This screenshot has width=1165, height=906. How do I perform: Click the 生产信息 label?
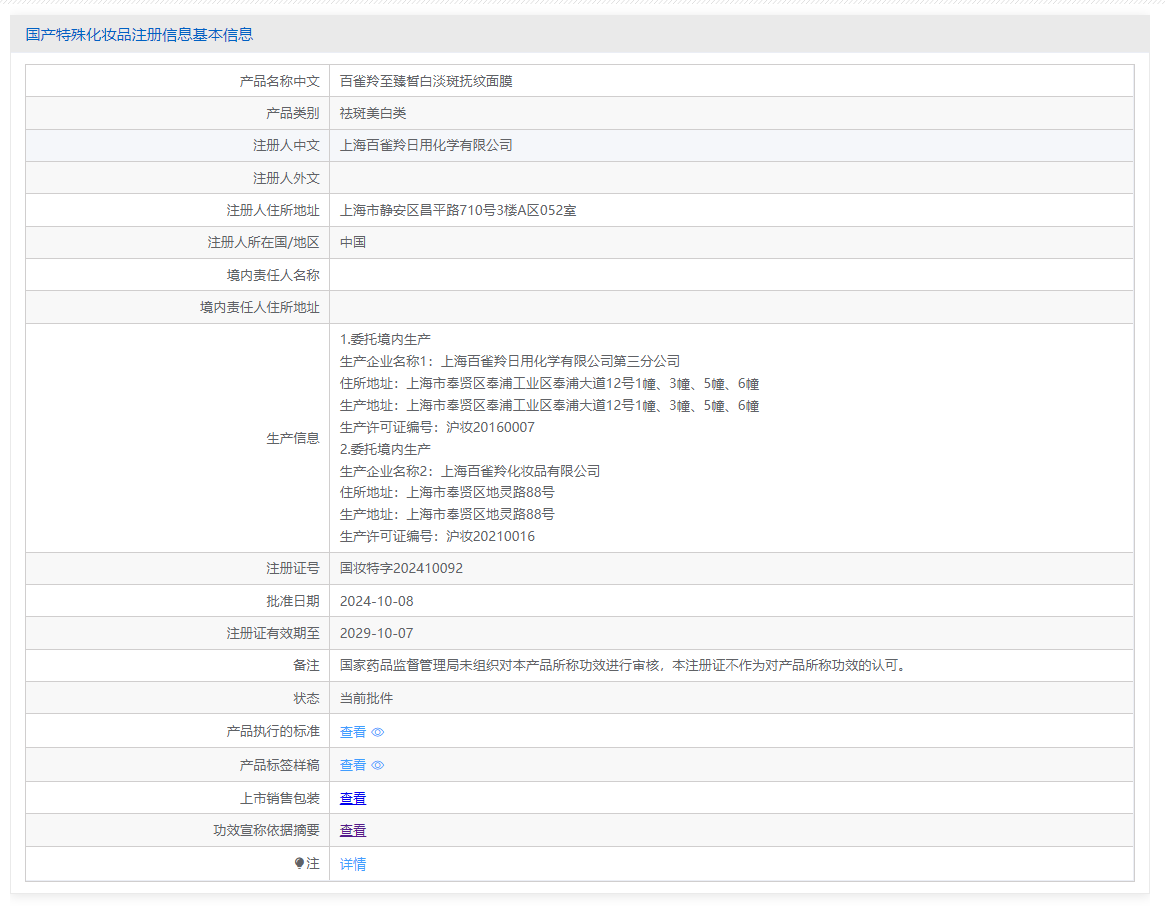293,439
